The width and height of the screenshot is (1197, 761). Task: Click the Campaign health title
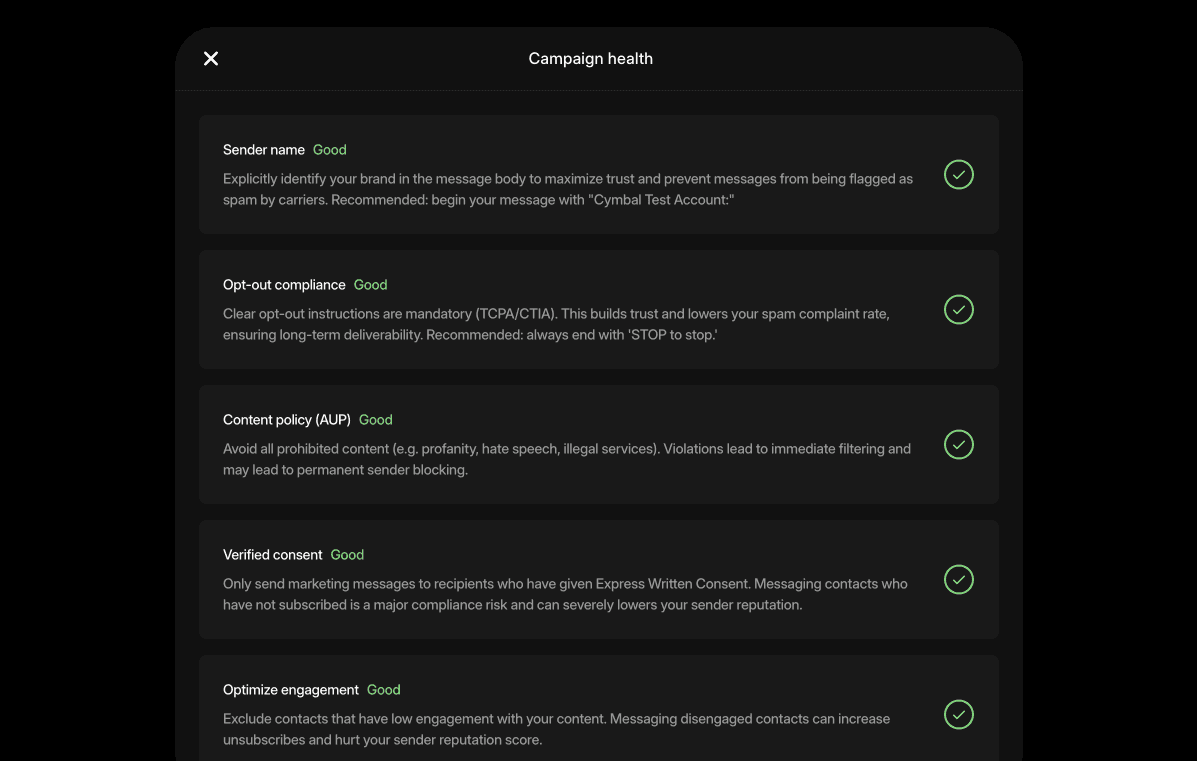tap(590, 59)
